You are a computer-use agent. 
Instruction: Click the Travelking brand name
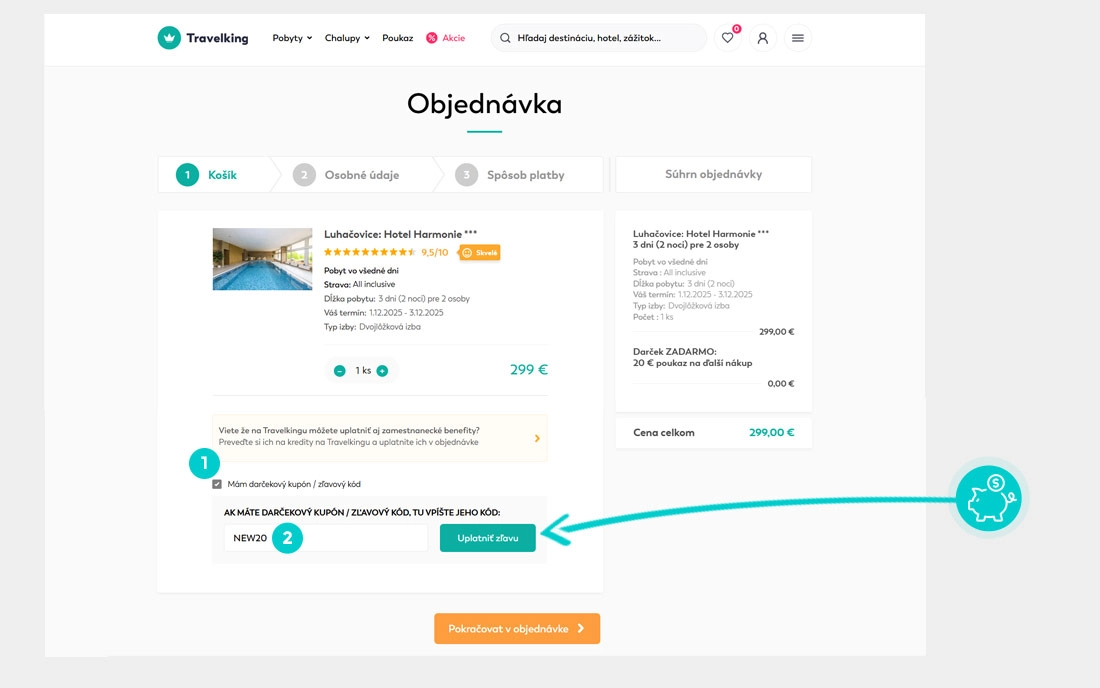tap(217, 38)
